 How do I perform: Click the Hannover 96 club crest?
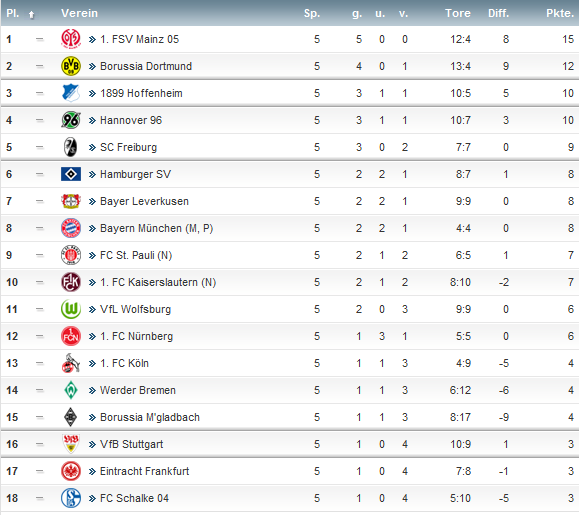(71, 120)
